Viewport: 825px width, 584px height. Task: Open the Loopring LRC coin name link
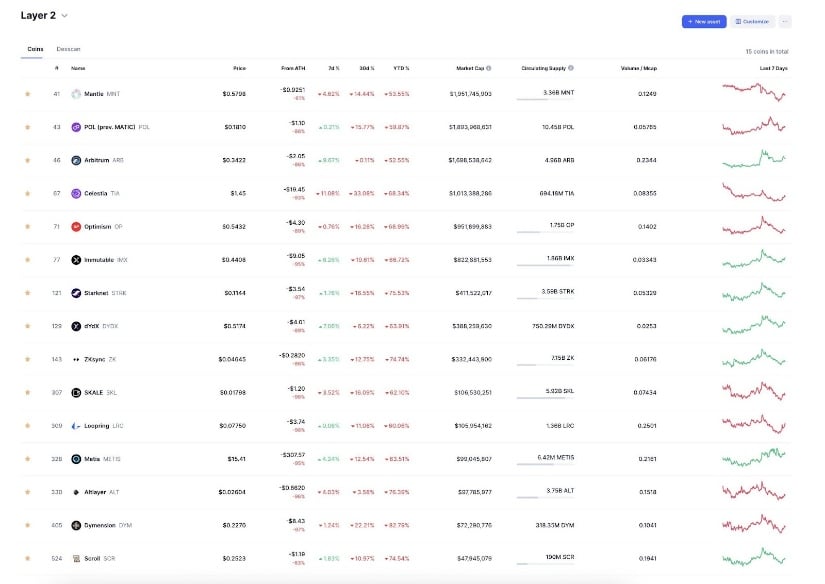click(104, 426)
